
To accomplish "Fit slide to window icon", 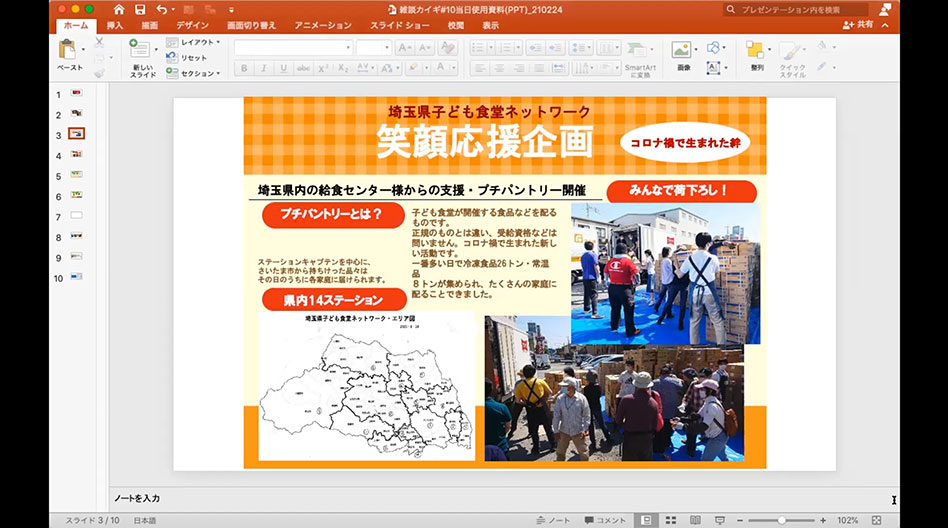I will pos(876,520).
